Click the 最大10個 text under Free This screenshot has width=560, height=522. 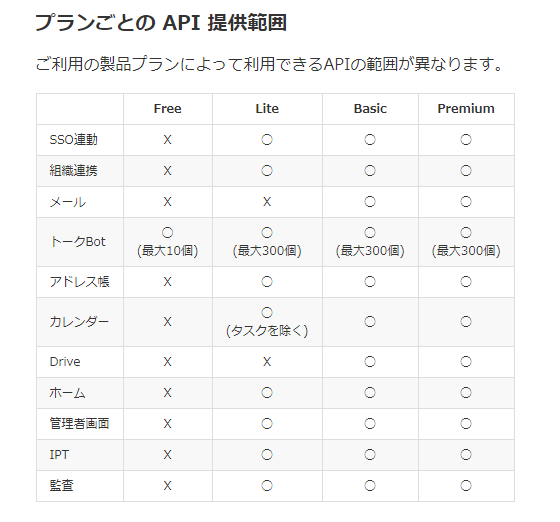click(168, 251)
